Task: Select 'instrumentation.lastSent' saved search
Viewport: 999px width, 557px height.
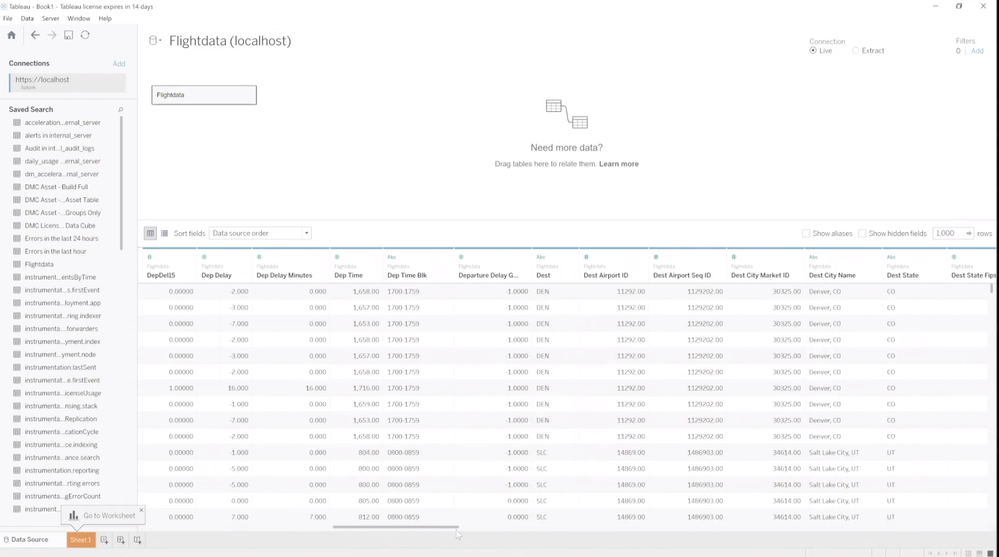Action: coord(61,367)
